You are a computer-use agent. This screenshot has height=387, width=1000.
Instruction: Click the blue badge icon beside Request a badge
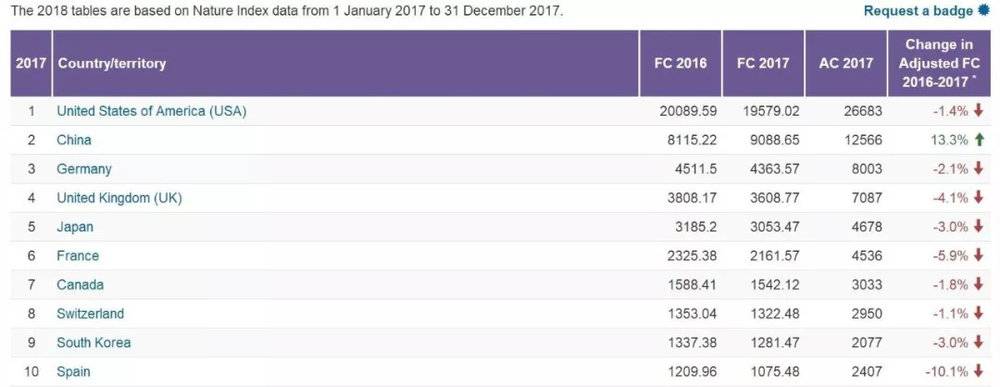(985, 10)
